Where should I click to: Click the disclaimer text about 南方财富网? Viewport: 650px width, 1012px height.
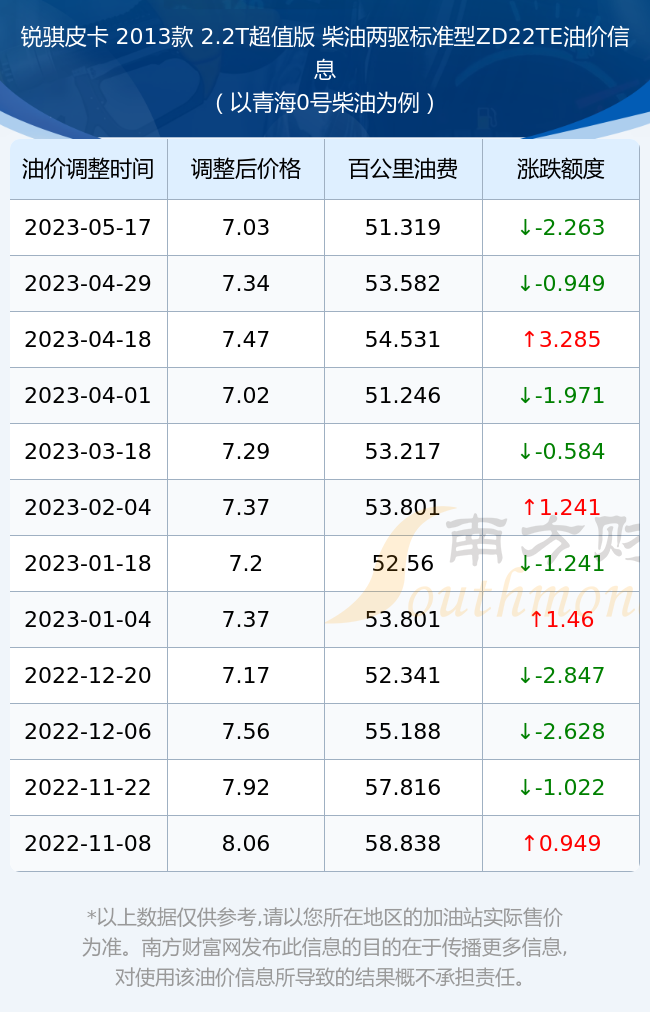coord(325,947)
